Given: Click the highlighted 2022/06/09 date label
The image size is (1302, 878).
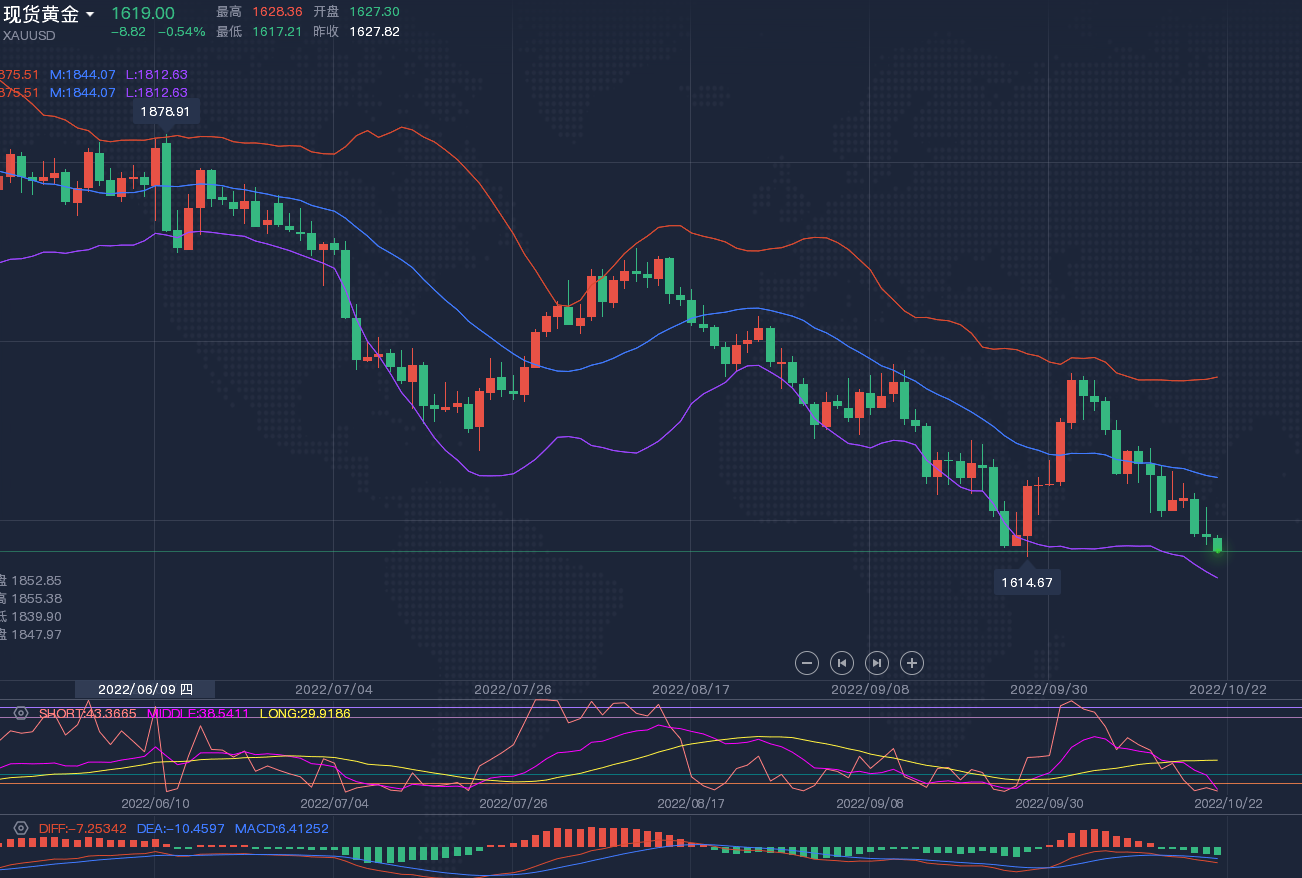Looking at the screenshot, I should coord(144,689).
